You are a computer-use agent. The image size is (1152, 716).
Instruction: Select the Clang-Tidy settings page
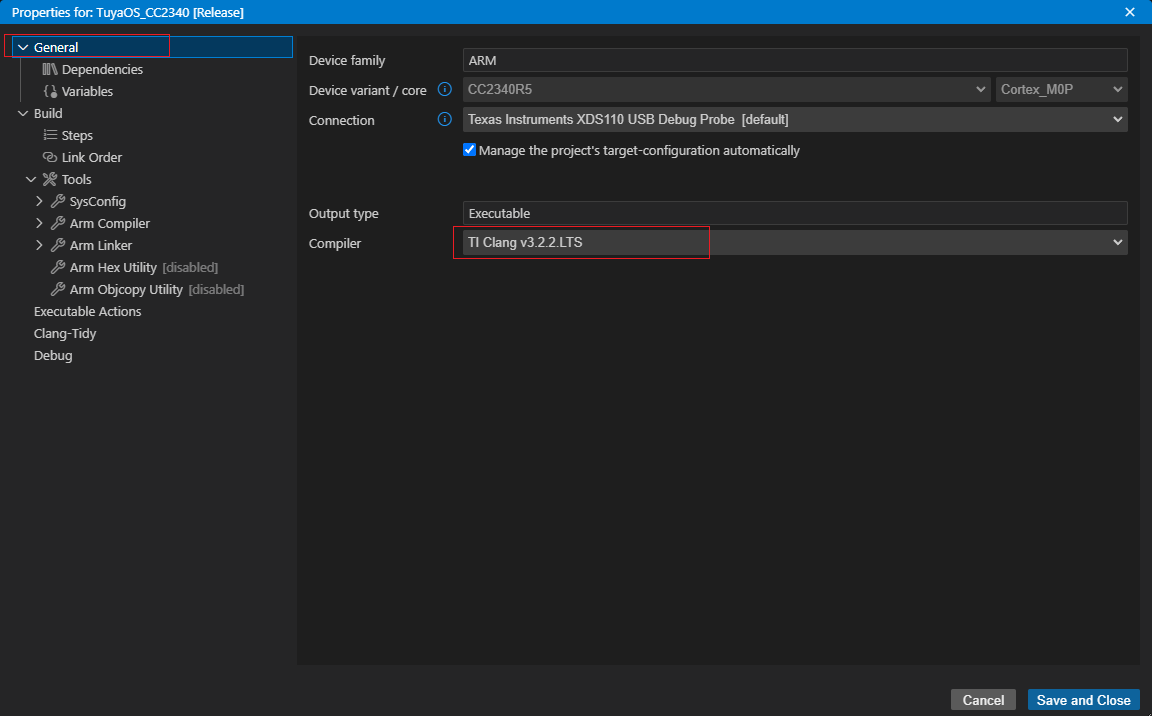pyautogui.click(x=65, y=333)
